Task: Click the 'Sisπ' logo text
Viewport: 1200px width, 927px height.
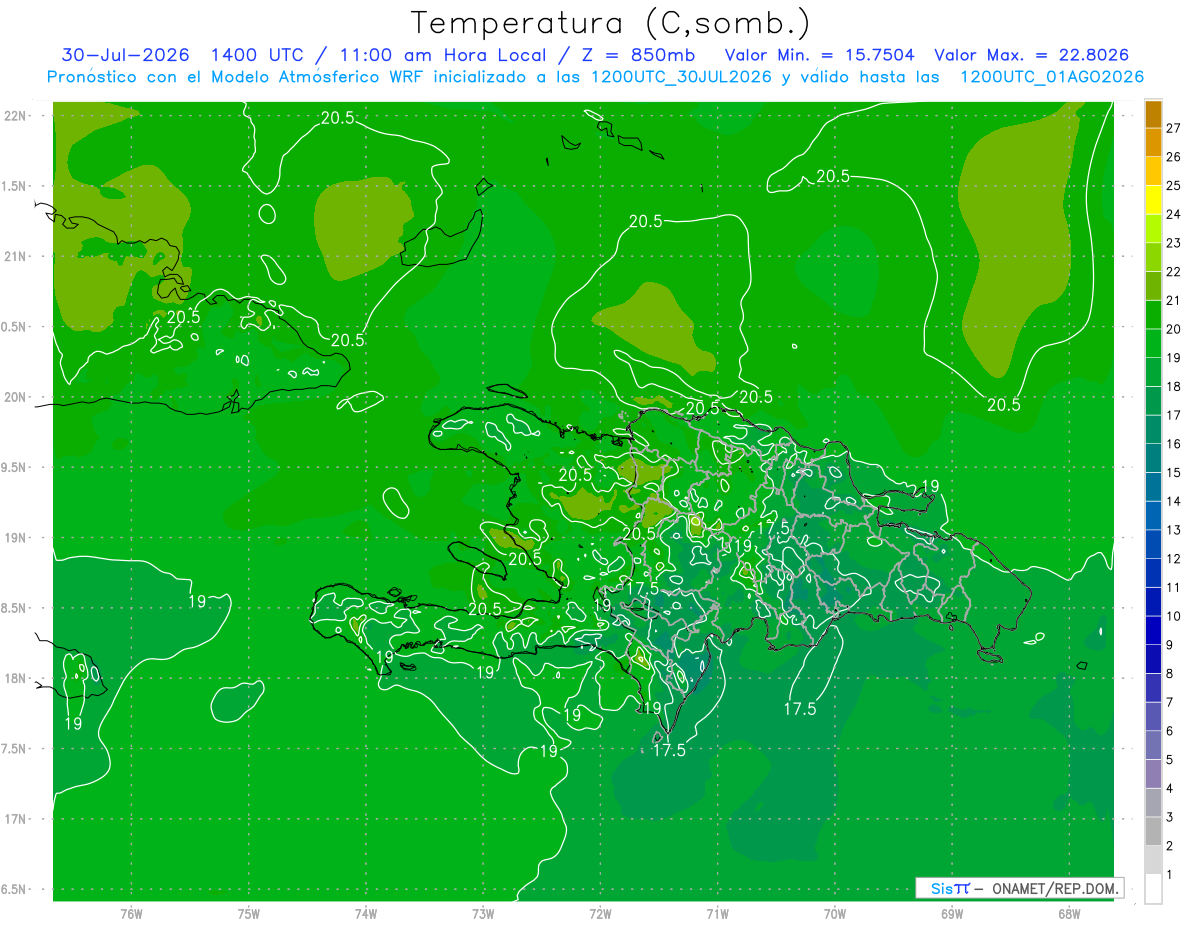Action: (x=950, y=888)
